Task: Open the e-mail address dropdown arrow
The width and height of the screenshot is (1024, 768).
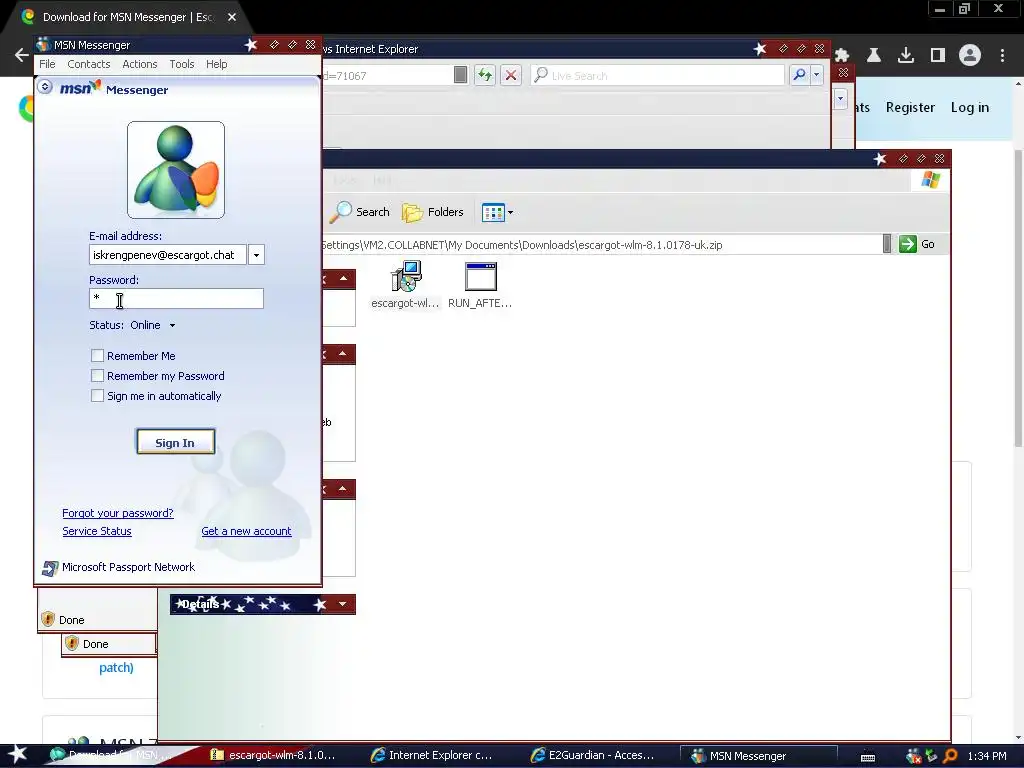Action: 257,255
